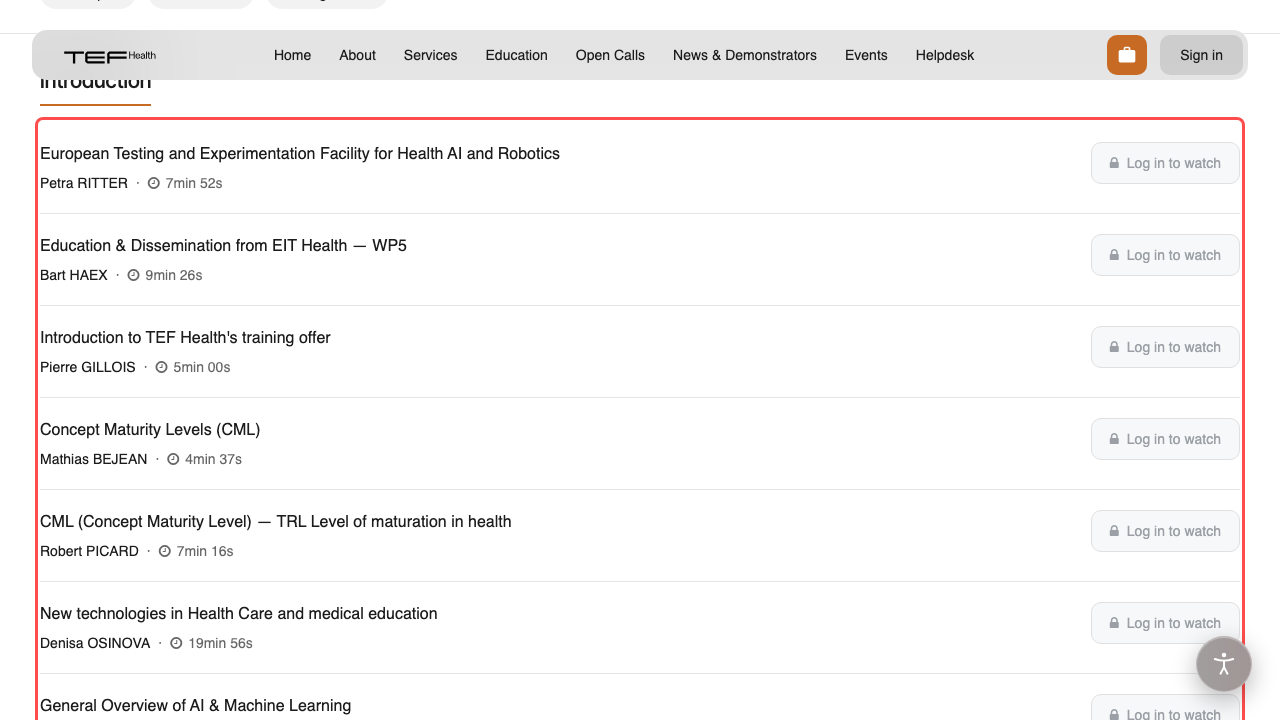Select title Concept Maturity Levels (CML)
The height and width of the screenshot is (720, 1280).
(x=150, y=429)
